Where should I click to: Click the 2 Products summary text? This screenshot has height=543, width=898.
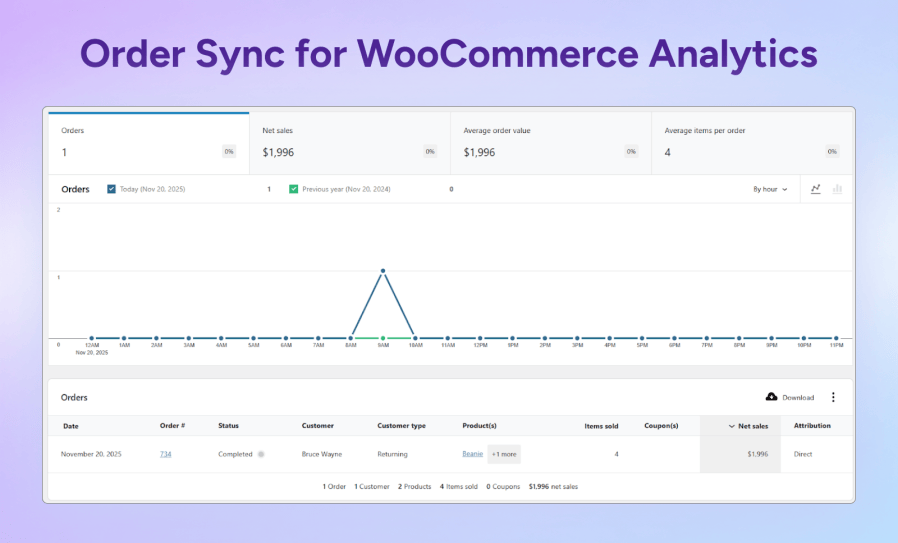pos(415,487)
